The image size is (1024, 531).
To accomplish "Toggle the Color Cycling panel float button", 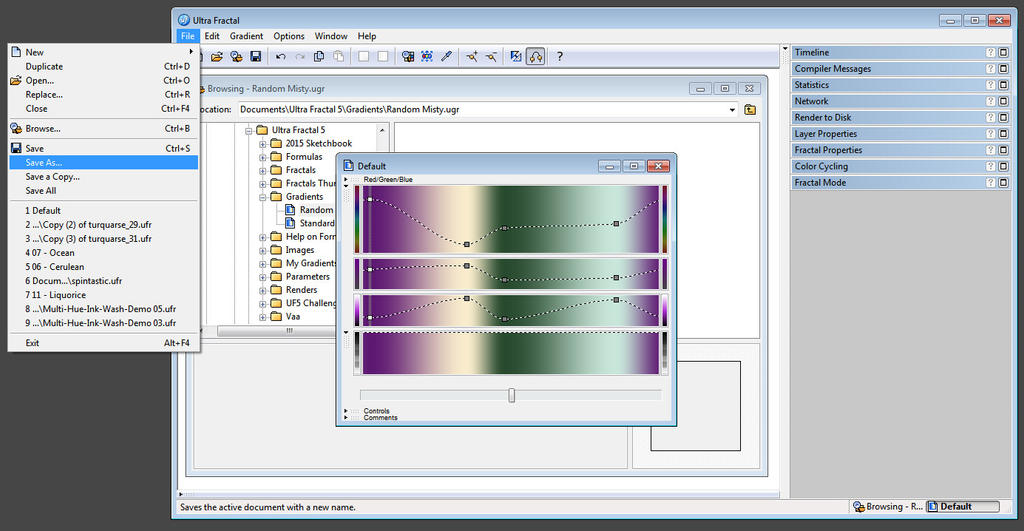I will [x=1003, y=167].
